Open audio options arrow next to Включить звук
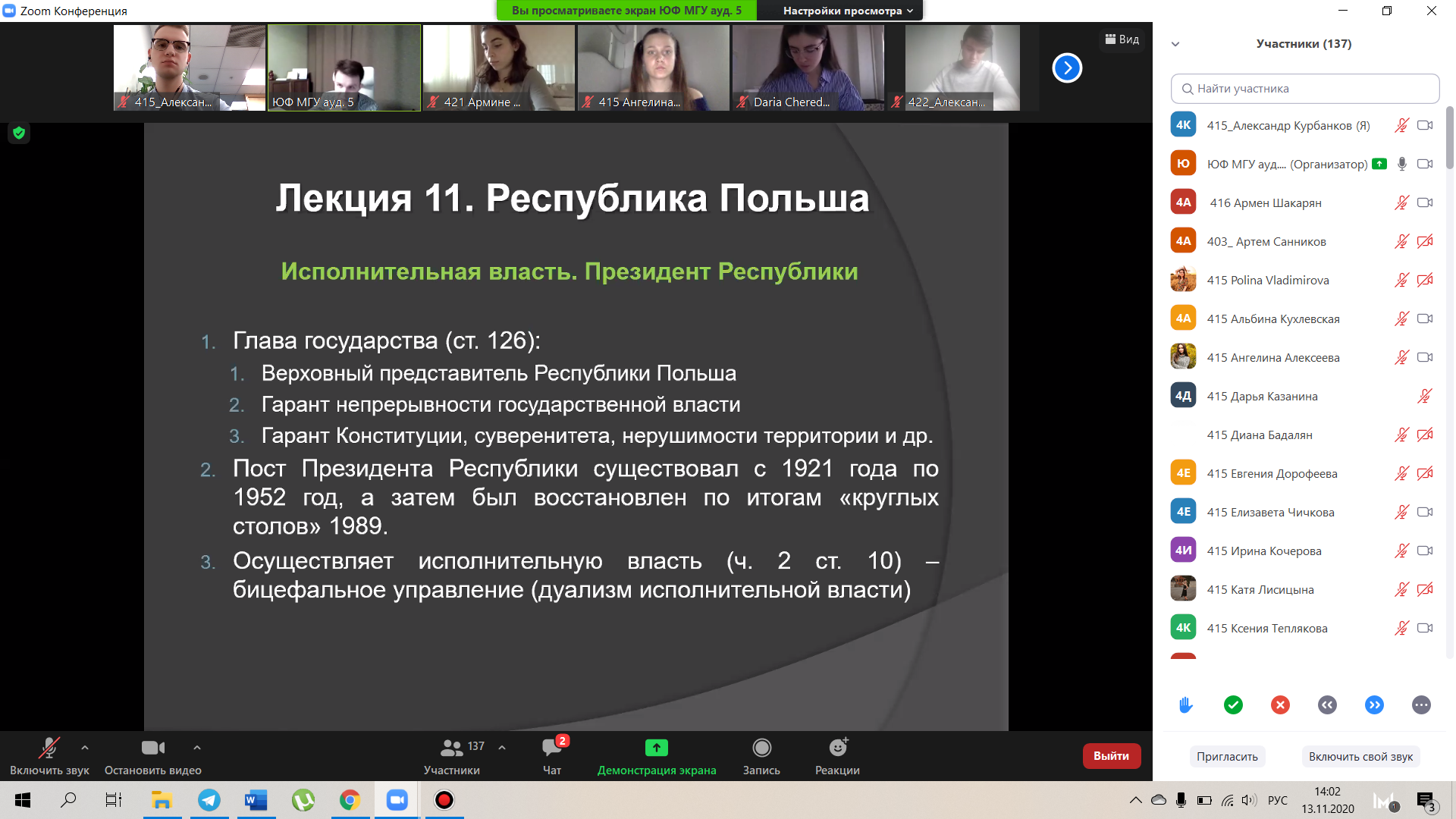The image size is (1456, 819). pos(85,748)
